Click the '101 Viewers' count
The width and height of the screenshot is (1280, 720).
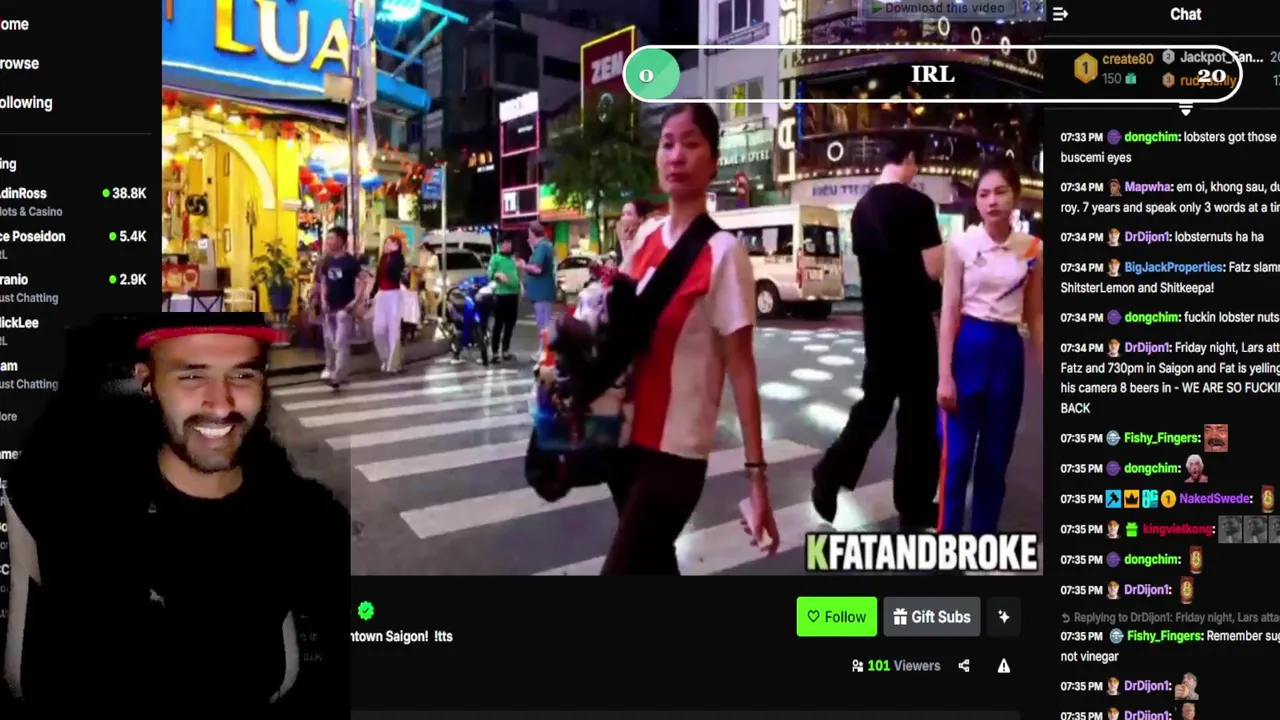coord(903,666)
